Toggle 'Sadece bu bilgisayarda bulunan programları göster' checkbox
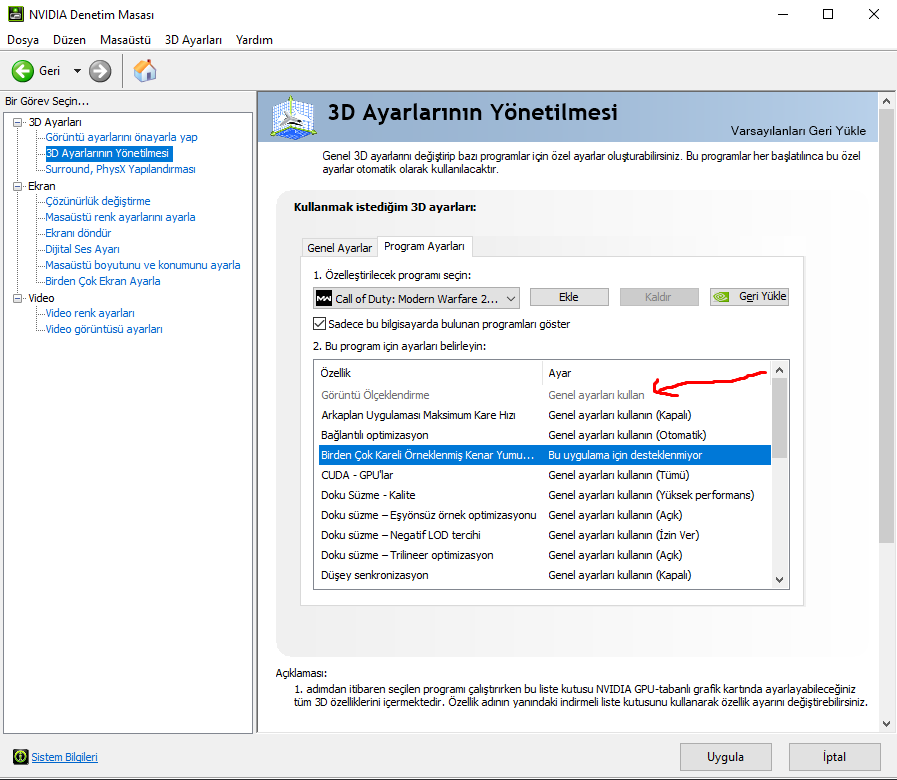 click(x=319, y=323)
